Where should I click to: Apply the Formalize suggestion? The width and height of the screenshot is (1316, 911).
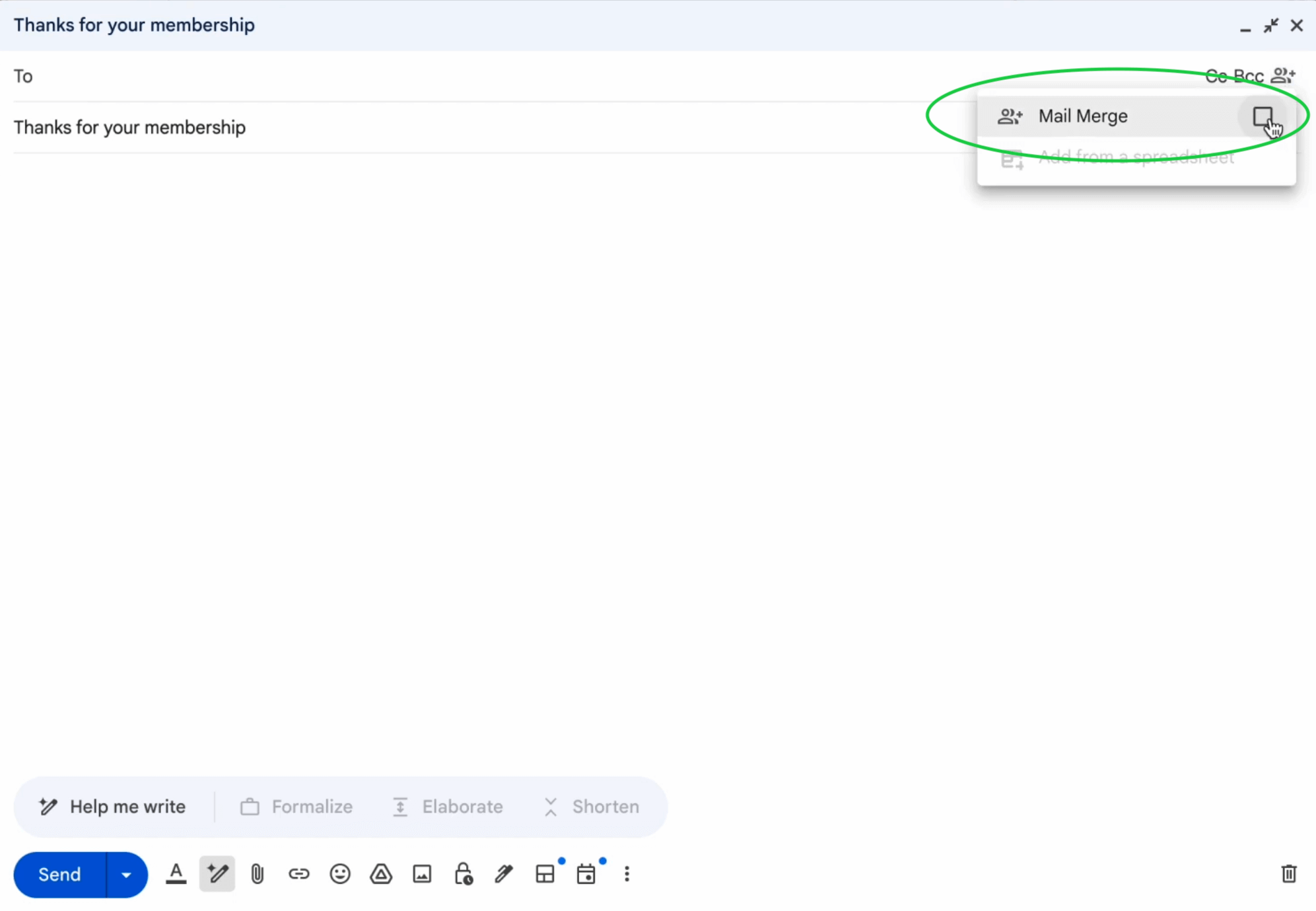296,807
